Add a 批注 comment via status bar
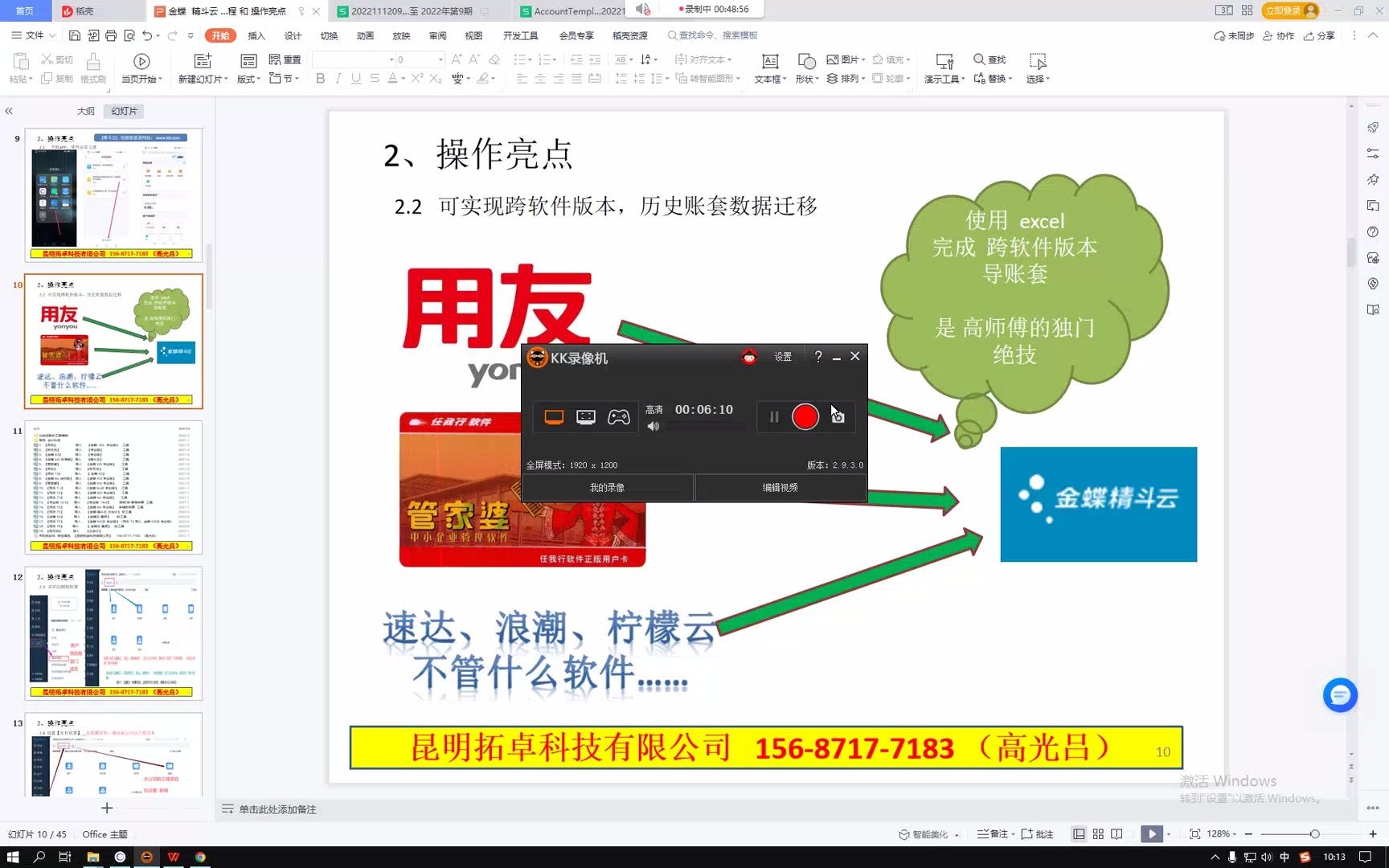The image size is (1389, 868). tap(1041, 834)
